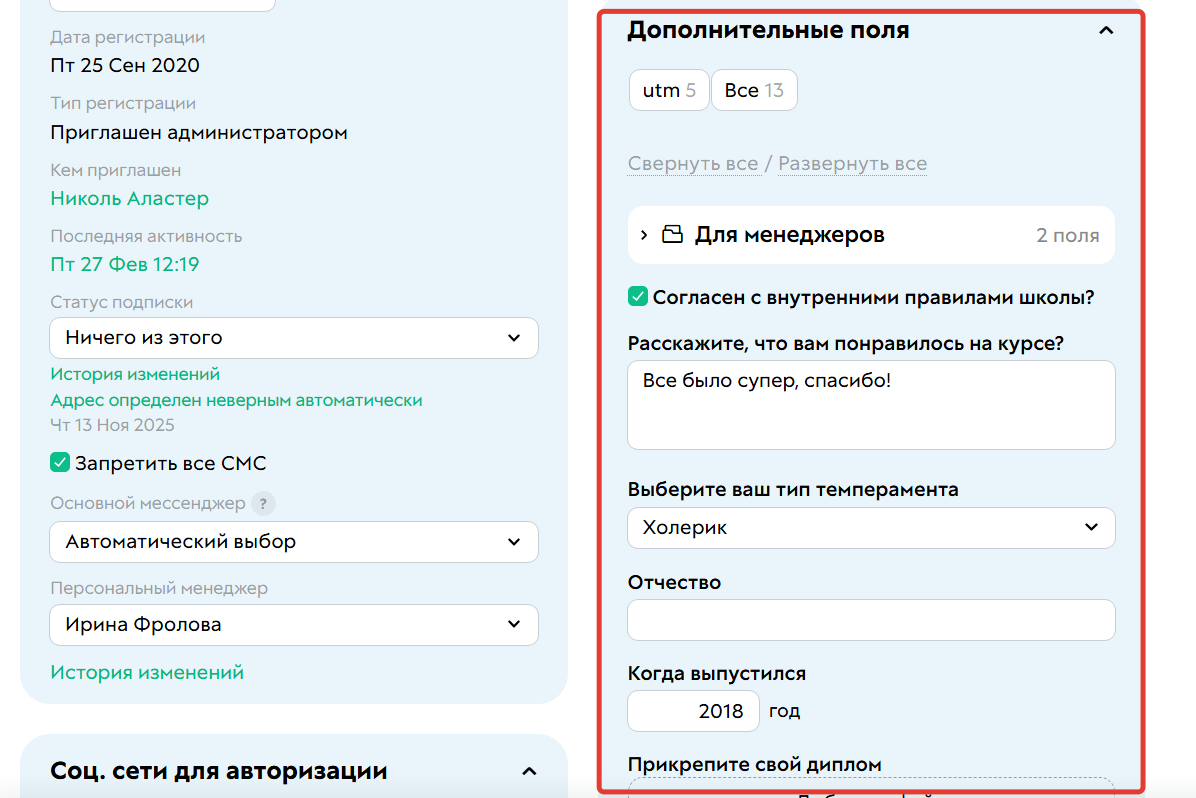Collapse the Дополнительные поля section
Viewport: 1196px width, 798px height.
tap(1106, 31)
